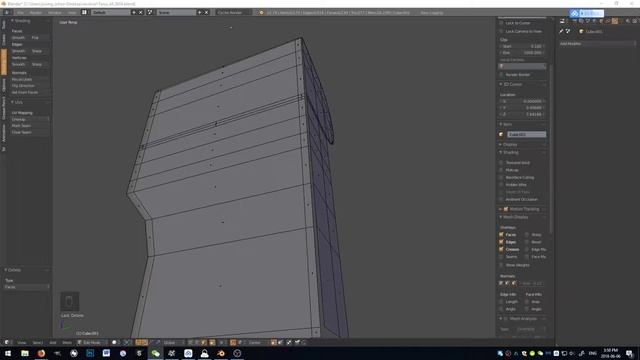
Task: Click Clear Seam button
Action: [30, 132]
